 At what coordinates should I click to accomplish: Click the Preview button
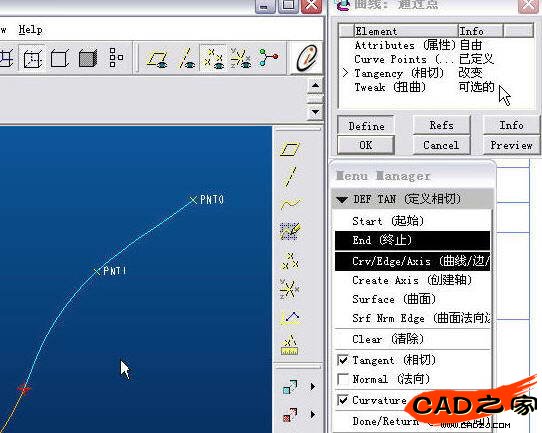click(511, 145)
